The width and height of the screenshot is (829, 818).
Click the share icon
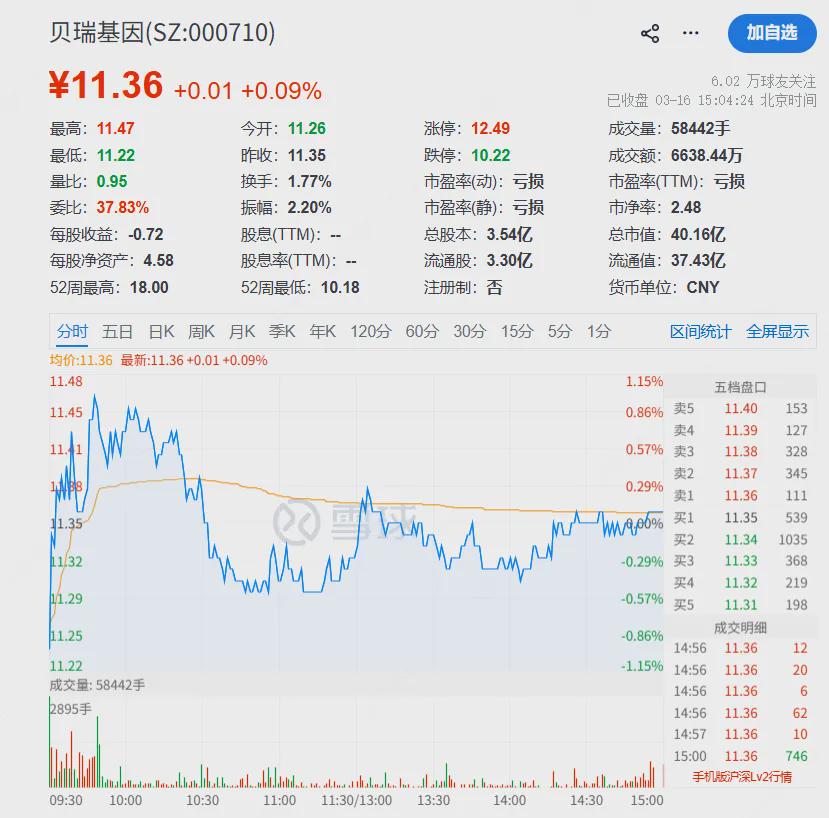click(650, 33)
